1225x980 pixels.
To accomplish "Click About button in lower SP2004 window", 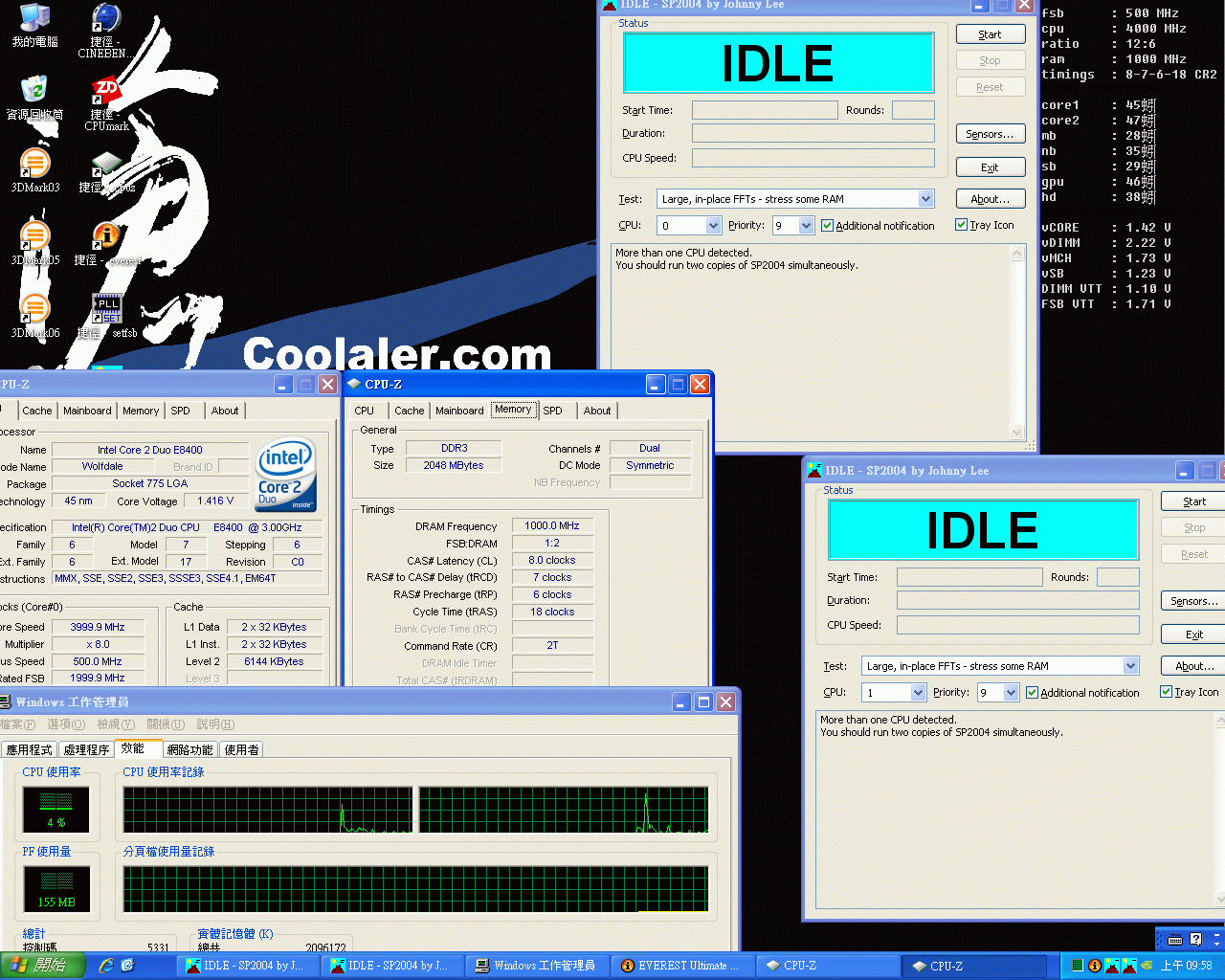I will pyautogui.click(x=1194, y=666).
